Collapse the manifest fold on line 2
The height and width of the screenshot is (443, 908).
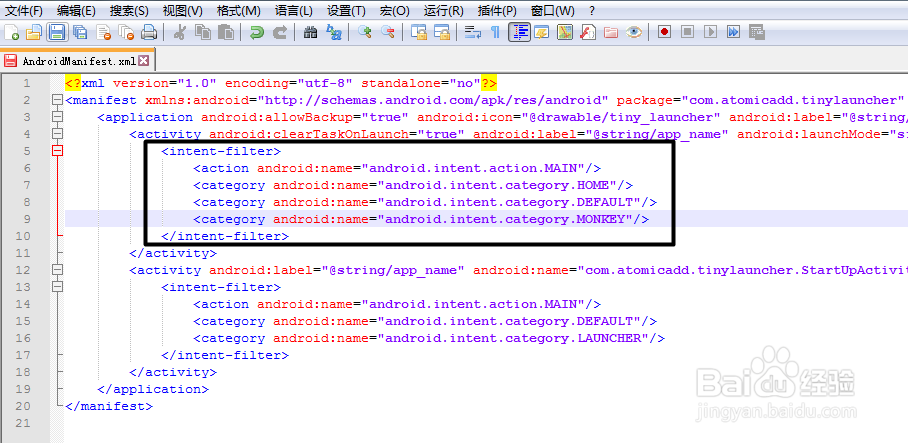pos(57,100)
